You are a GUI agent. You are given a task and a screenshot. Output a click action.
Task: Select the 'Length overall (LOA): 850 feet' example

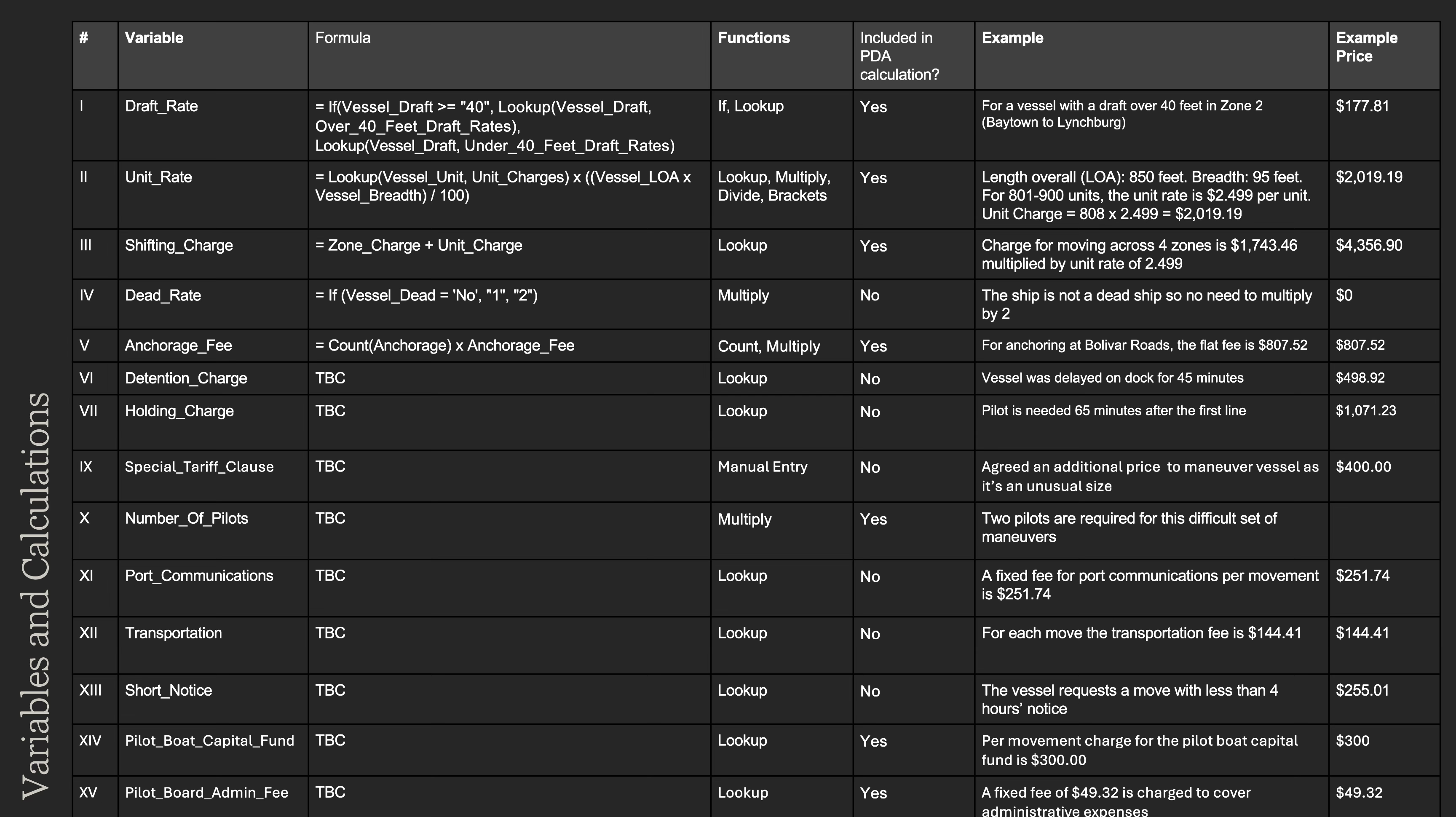1146,196
